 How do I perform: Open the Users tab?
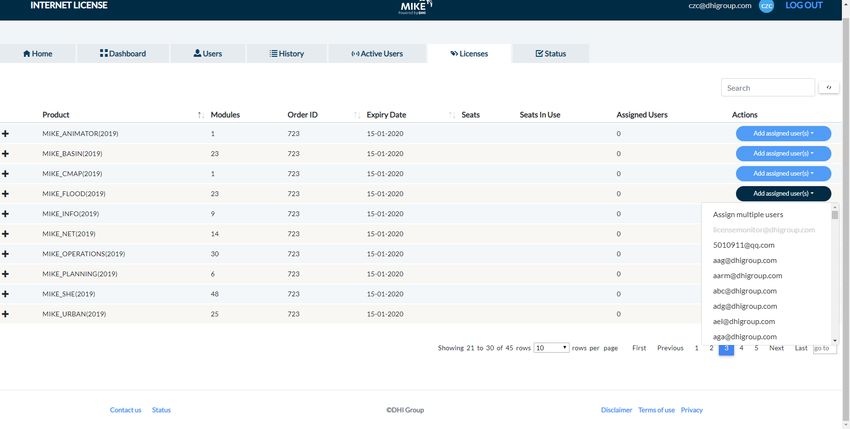point(208,54)
